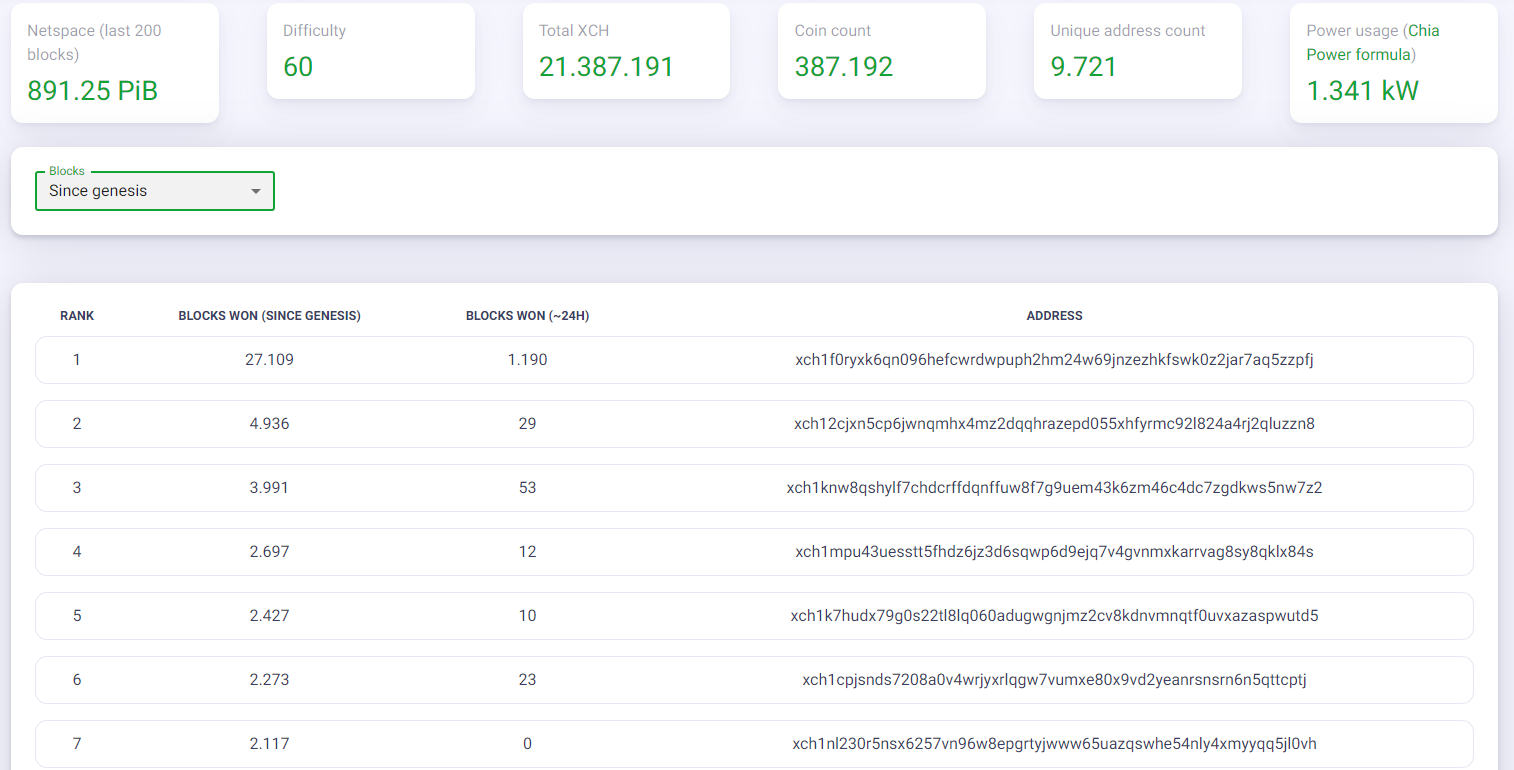The image size is (1514, 770).
Task: Open the Blocks dropdown arrow
Action: pyautogui.click(x=256, y=191)
